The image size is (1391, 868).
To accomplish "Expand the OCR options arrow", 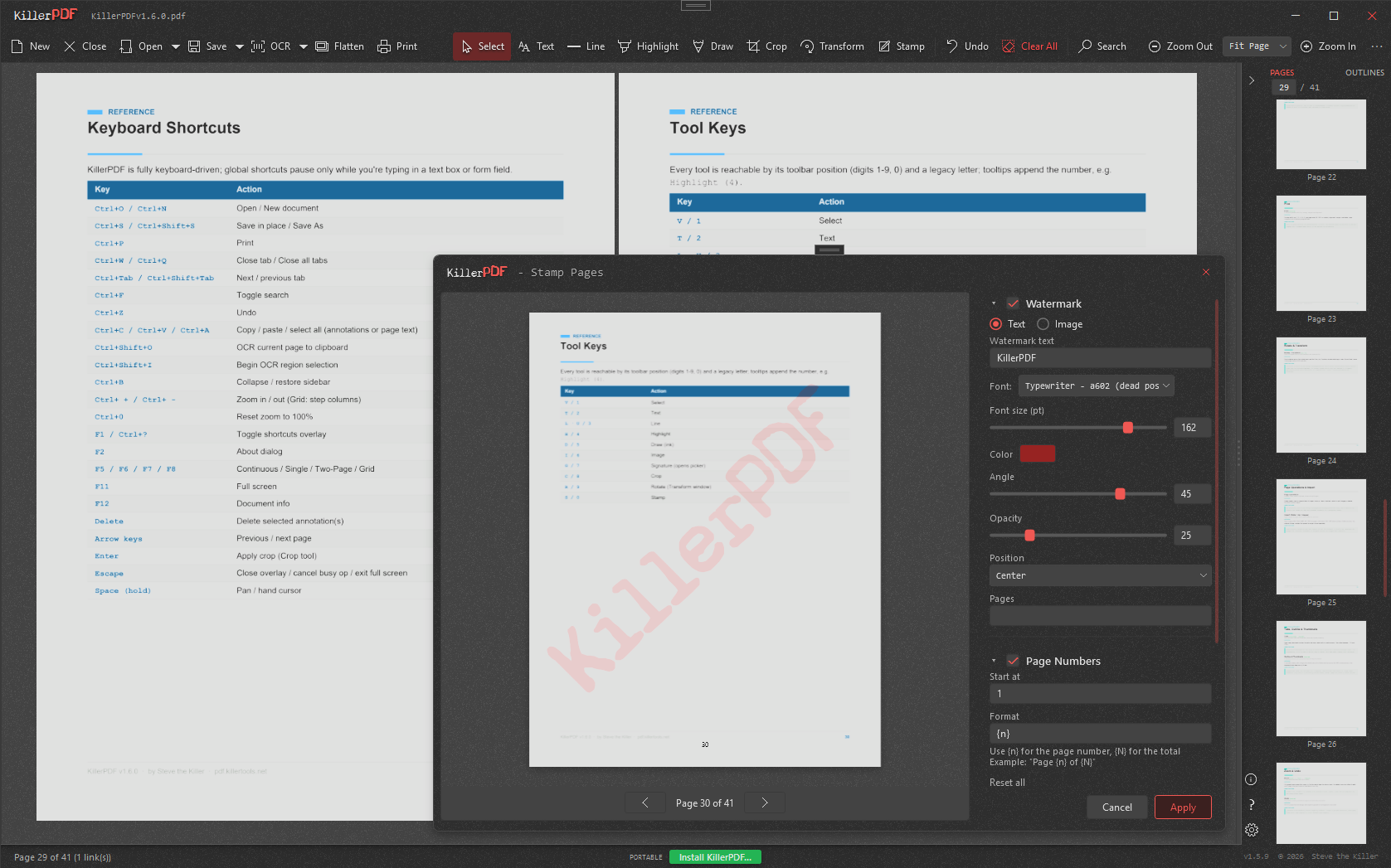I will [304, 46].
